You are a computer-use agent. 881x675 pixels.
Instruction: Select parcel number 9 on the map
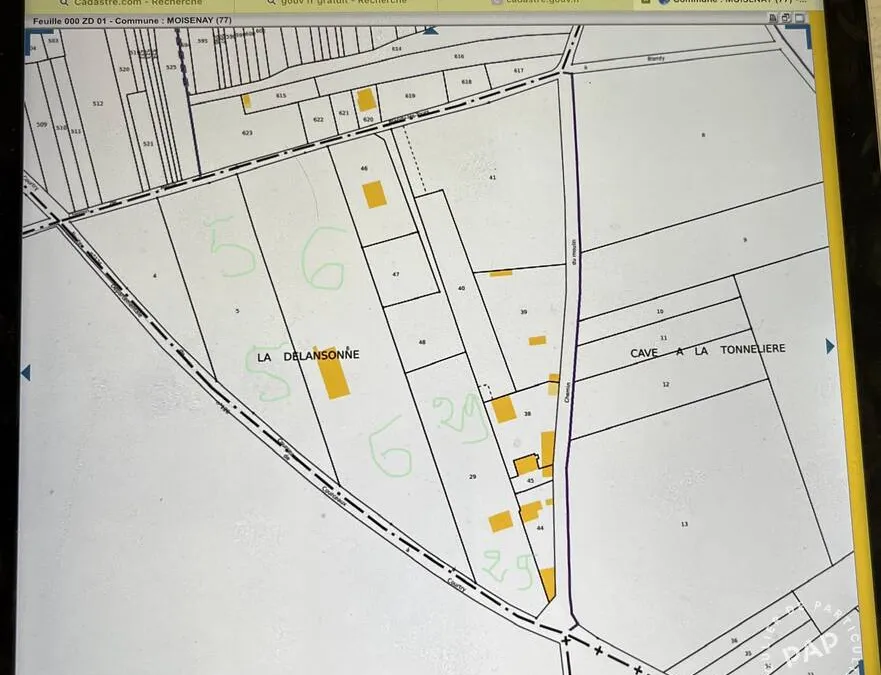click(x=746, y=240)
